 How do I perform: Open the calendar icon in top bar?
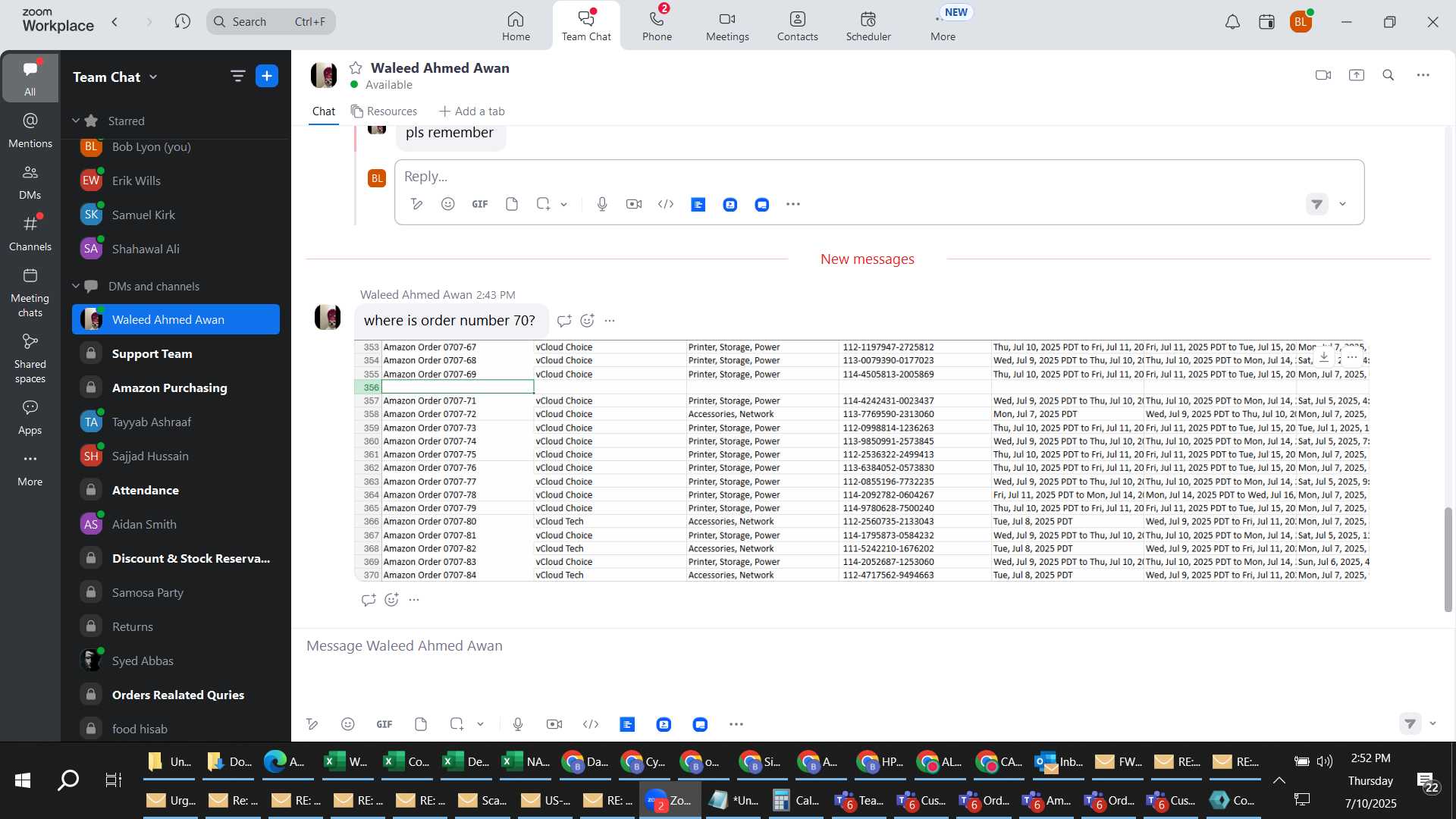(x=1266, y=22)
